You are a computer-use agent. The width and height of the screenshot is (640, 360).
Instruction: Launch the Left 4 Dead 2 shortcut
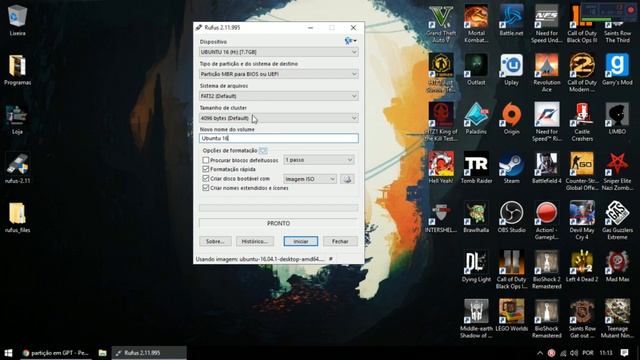click(582, 266)
